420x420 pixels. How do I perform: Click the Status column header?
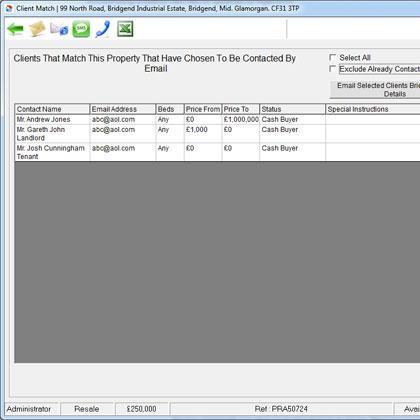pyautogui.click(x=292, y=109)
